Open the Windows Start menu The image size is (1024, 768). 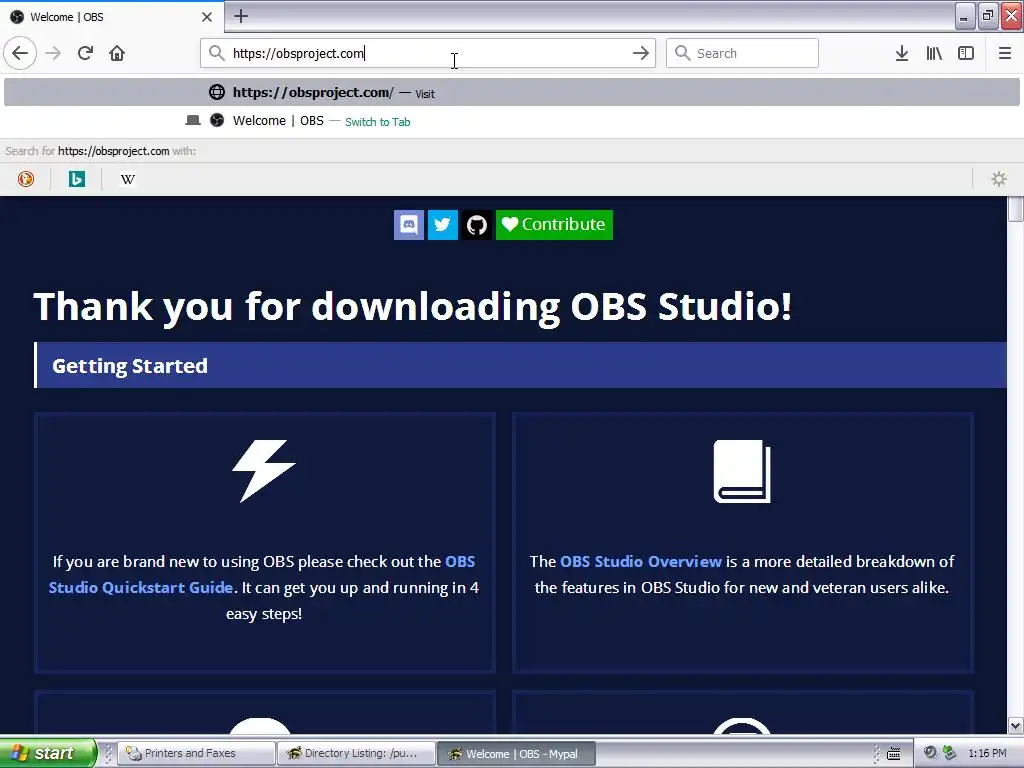tap(48, 753)
